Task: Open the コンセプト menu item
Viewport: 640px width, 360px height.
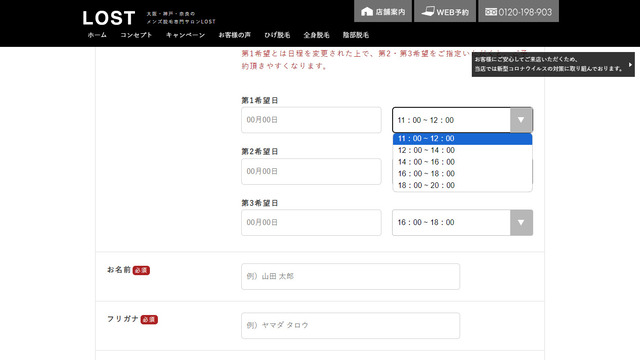Action: tap(136, 35)
